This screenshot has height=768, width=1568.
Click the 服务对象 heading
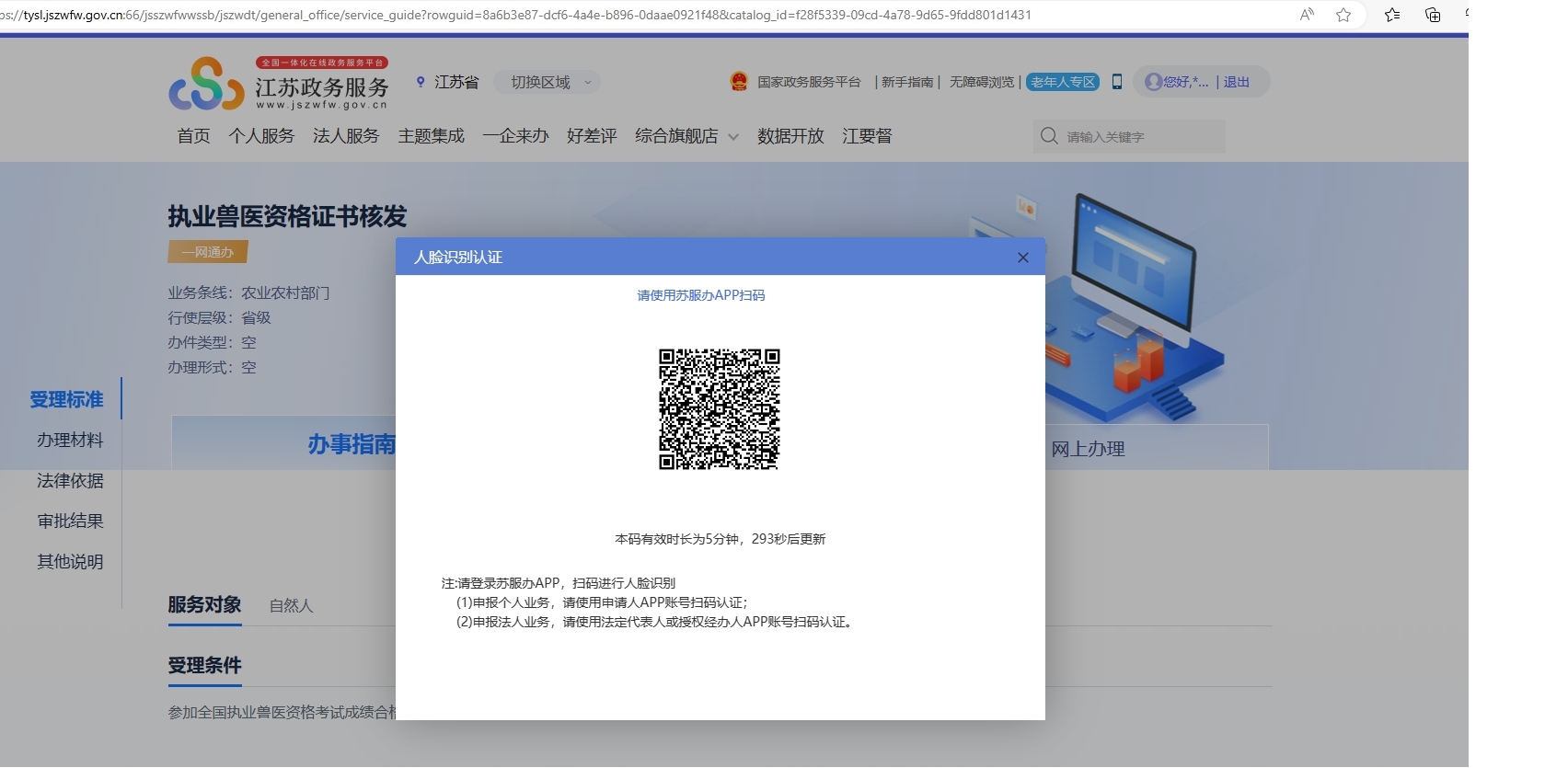click(204, 604)
